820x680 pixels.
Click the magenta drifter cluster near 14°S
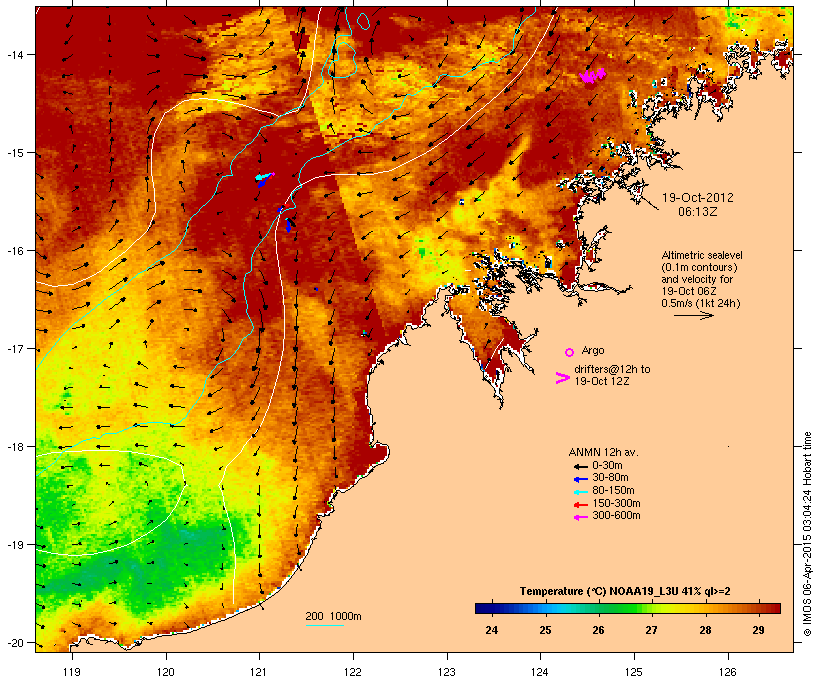click(x=593, y=76)
